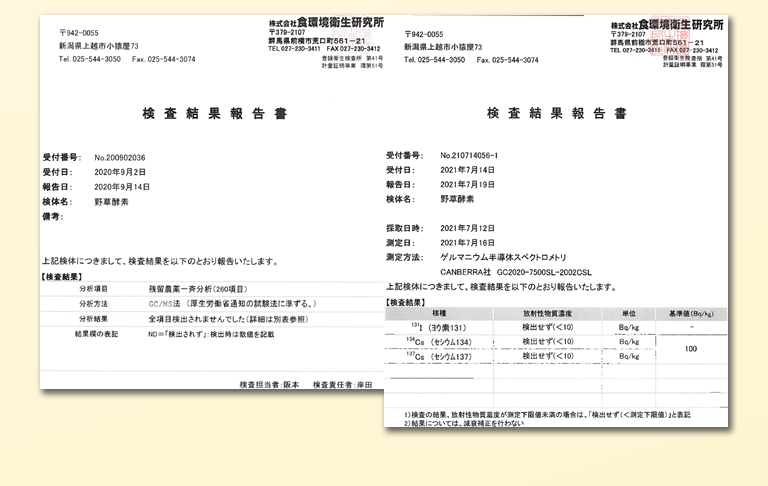
Task: Select ゲルマニウム半導体スペクトロメトリ text
Action: pyautogui.click(x=503, y=257)
